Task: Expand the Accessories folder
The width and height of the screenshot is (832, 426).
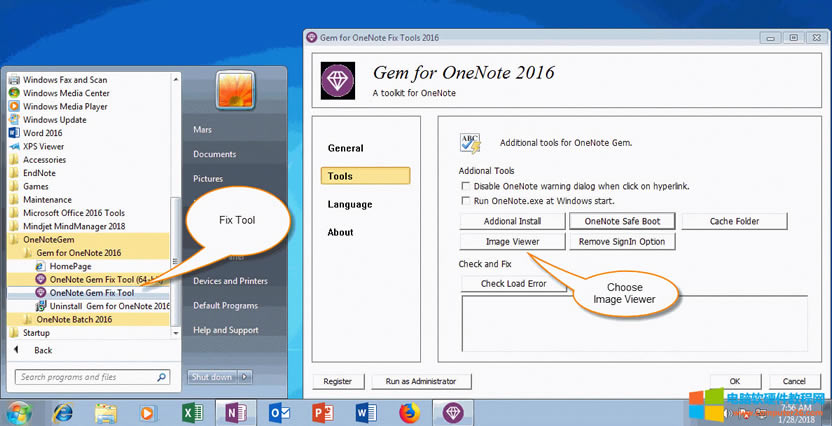Action: [x=44, y=160]
